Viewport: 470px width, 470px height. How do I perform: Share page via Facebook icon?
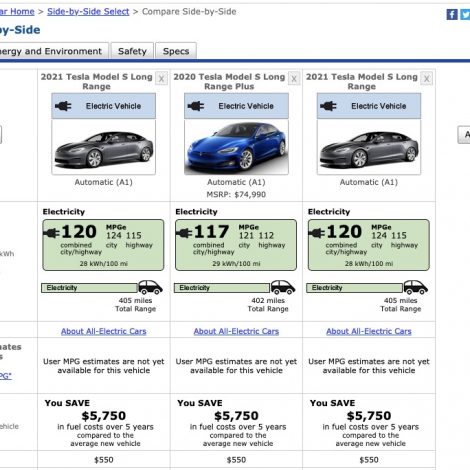click(452, 14)
